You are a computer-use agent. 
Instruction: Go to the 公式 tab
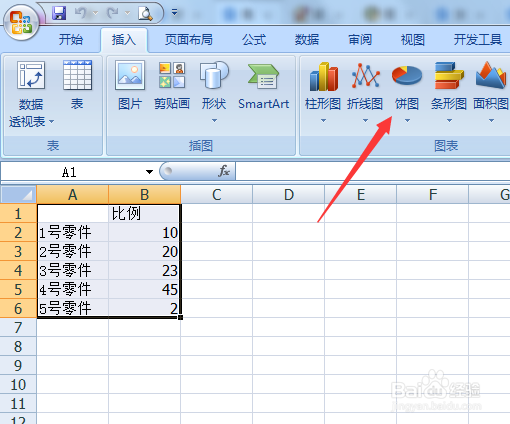coord(254,40)
